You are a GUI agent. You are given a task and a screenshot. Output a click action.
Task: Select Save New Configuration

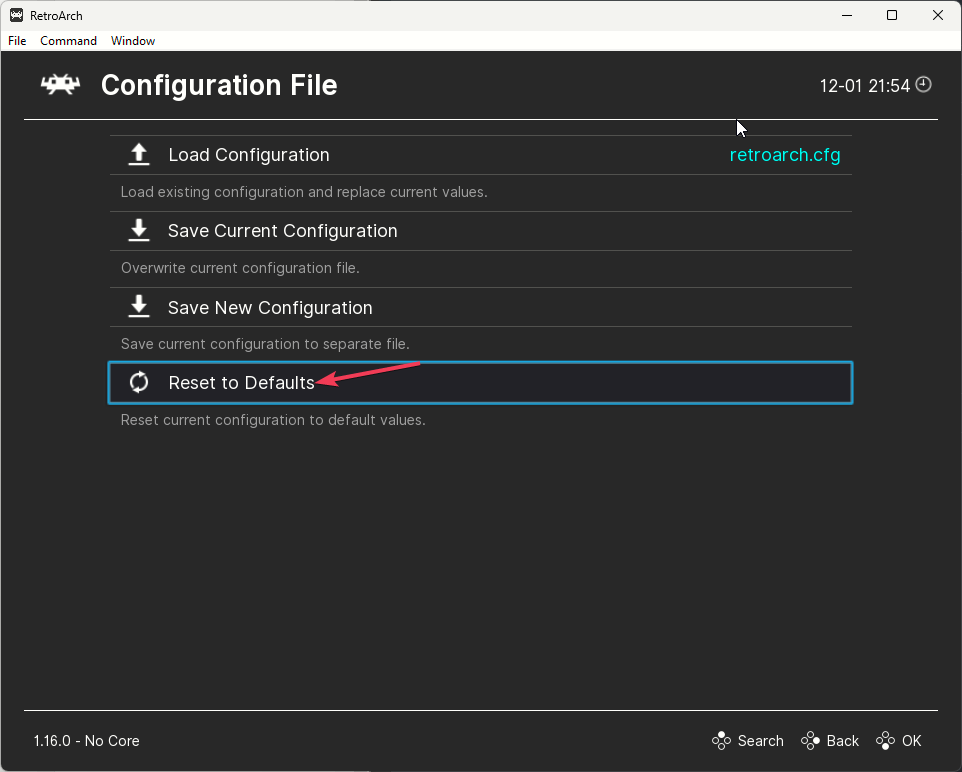[270, 308]
